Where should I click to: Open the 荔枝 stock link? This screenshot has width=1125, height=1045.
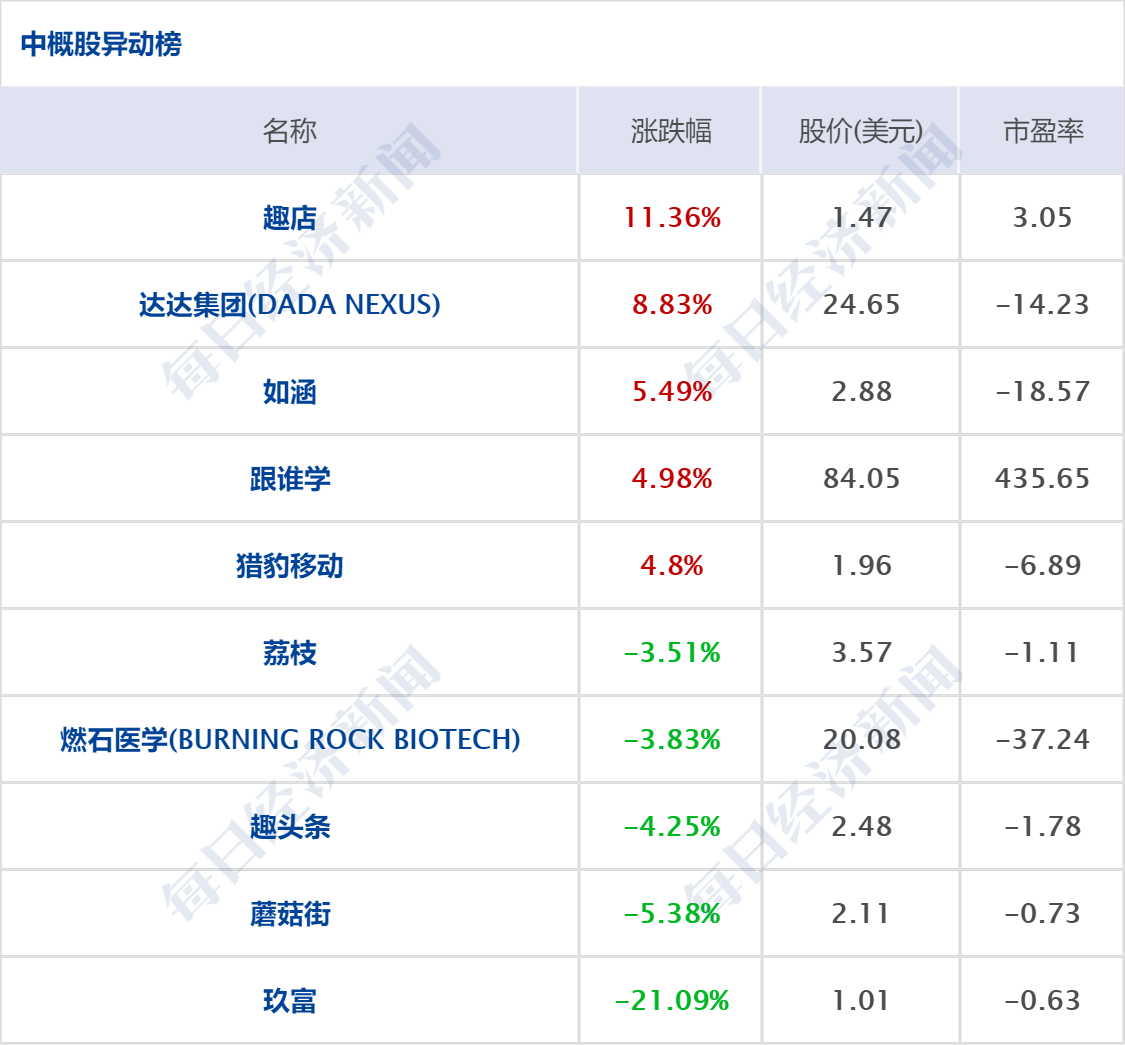click(x=289, y=653)
